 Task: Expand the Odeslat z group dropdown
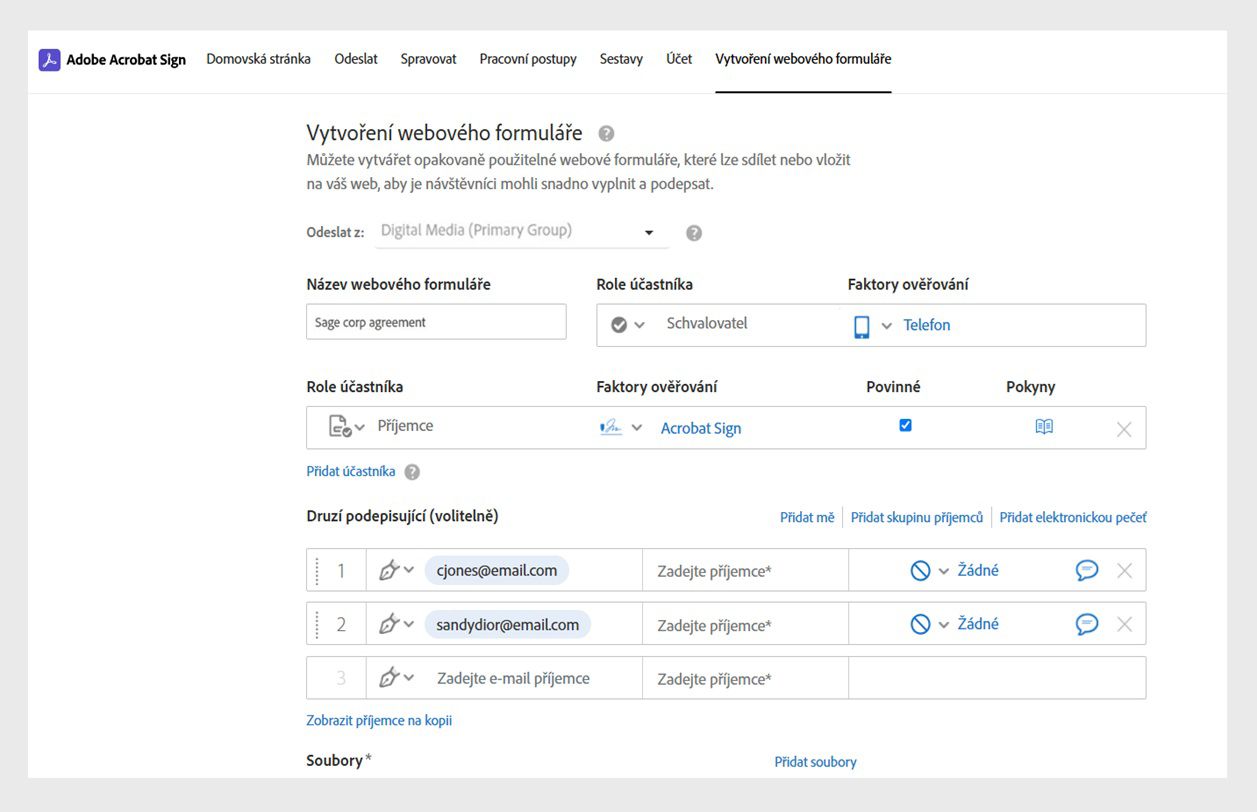(649, 232)
